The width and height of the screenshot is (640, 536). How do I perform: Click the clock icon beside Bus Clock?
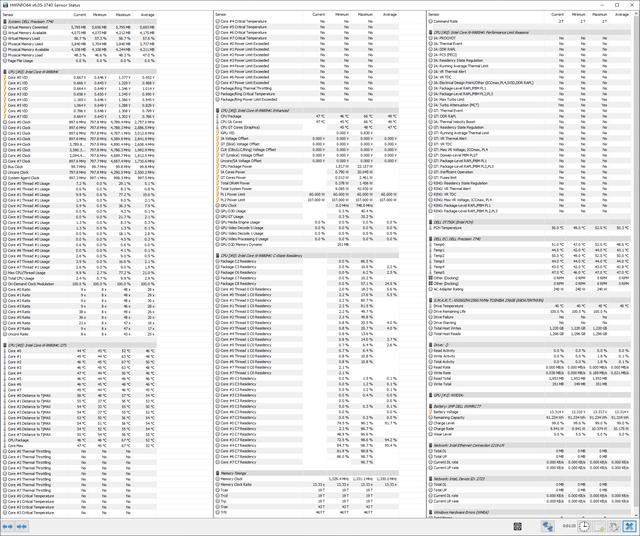tap(5, 167)
